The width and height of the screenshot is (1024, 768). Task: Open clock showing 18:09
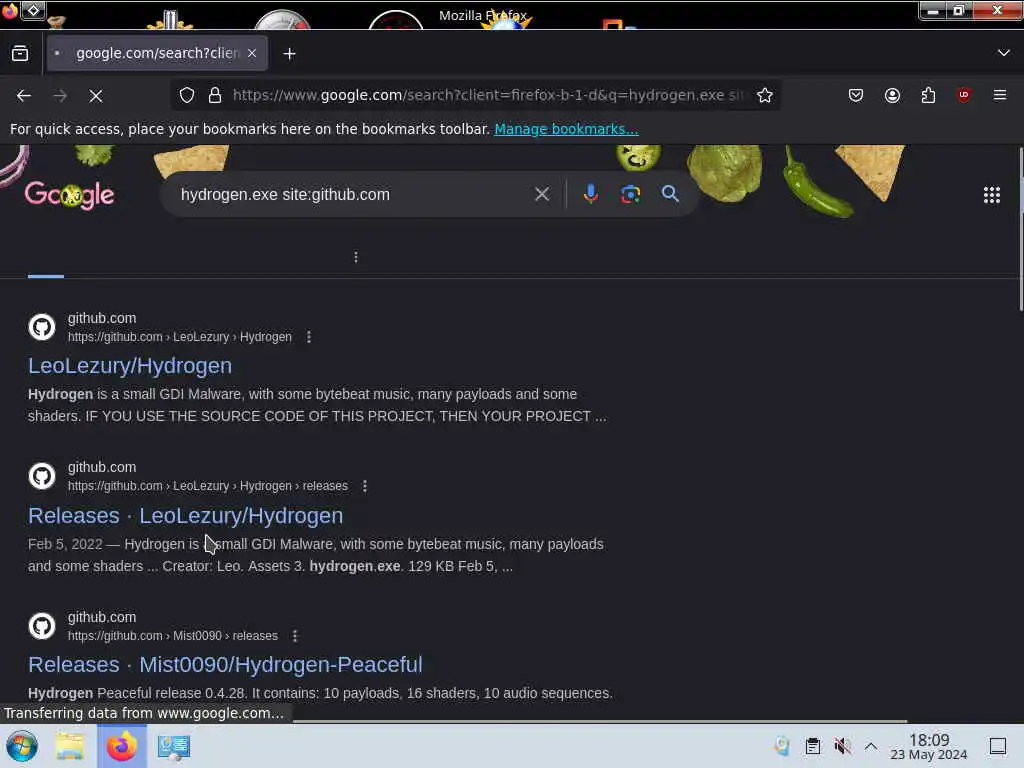(929, 746)
